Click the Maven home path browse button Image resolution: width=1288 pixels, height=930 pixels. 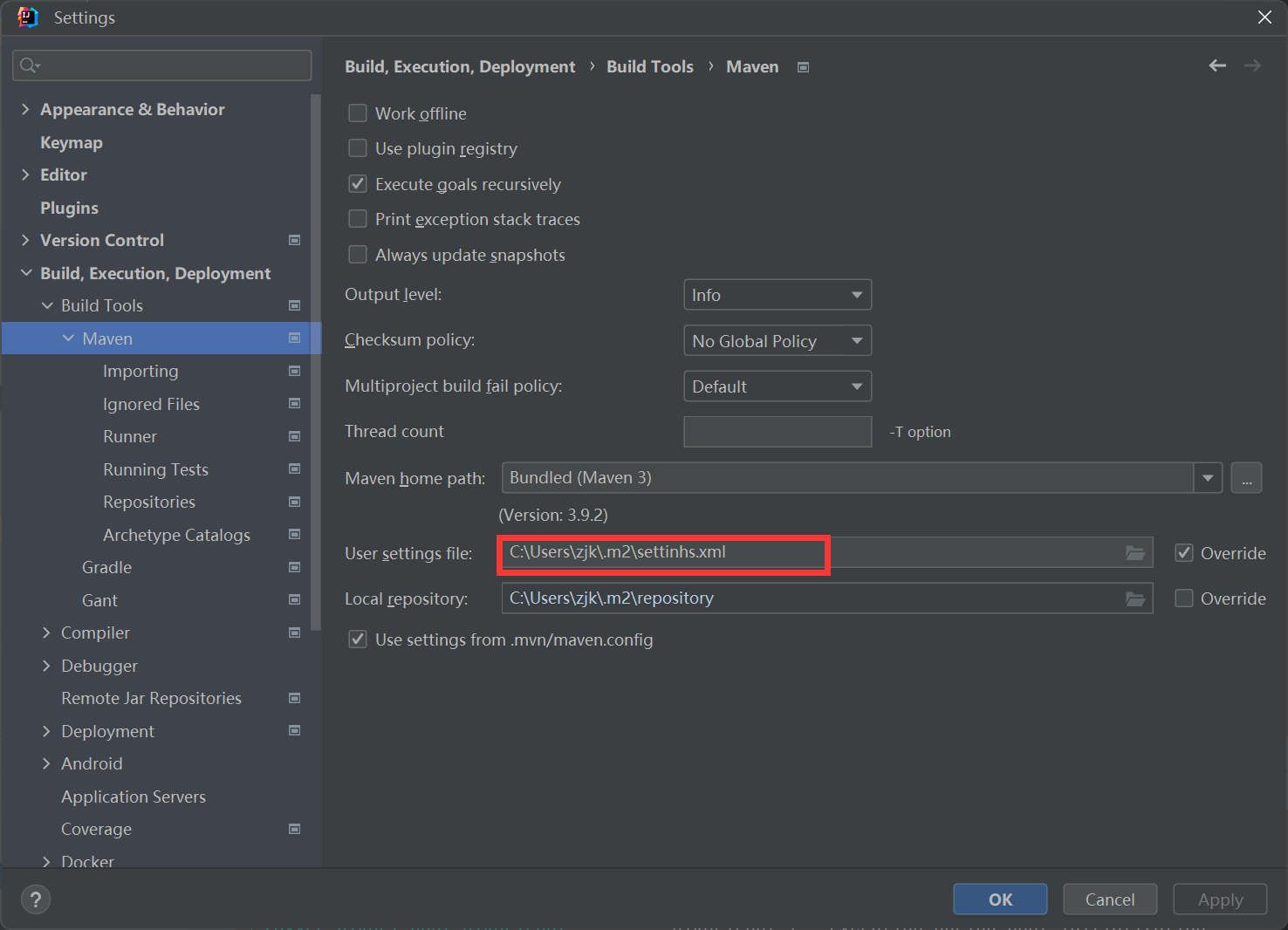(1246, 478)
